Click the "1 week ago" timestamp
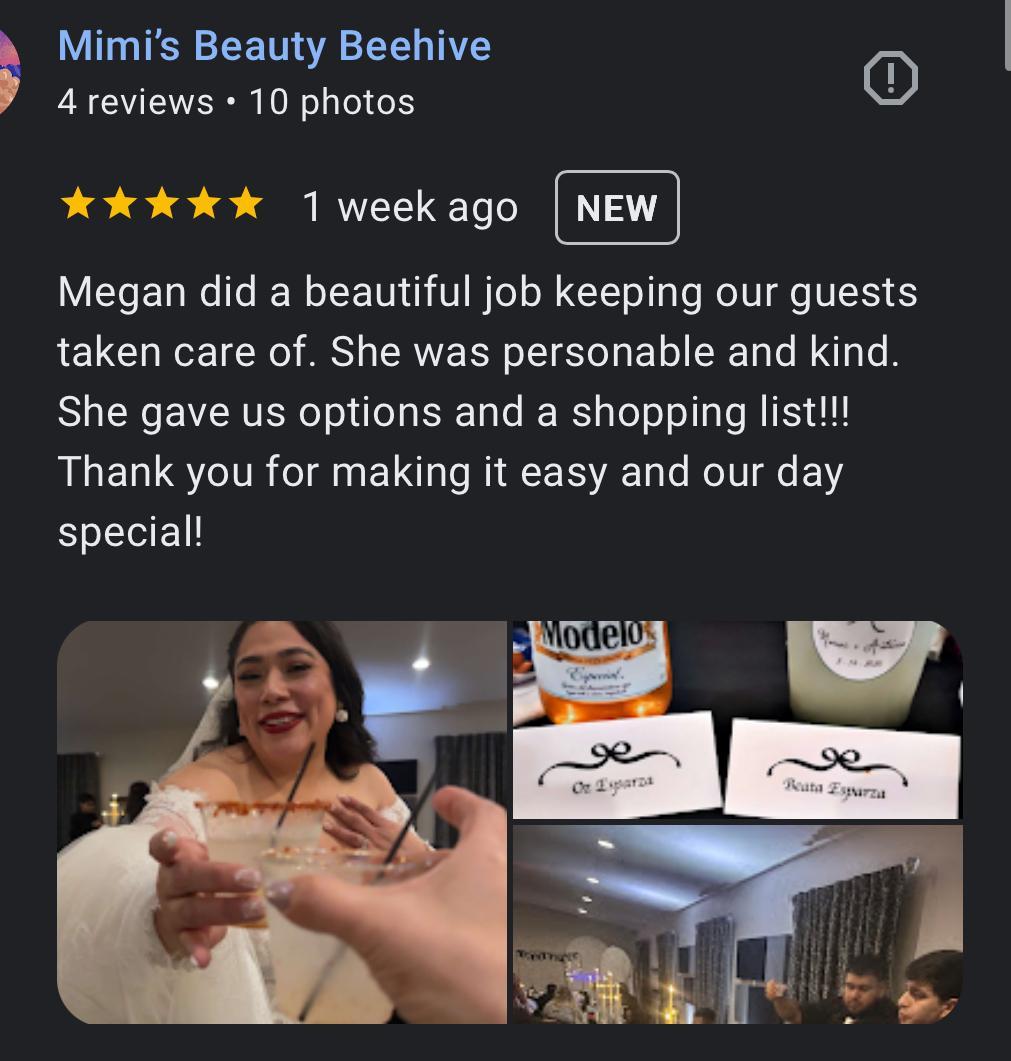This screenshot has height=1061, width=1011. pos(410,206)
